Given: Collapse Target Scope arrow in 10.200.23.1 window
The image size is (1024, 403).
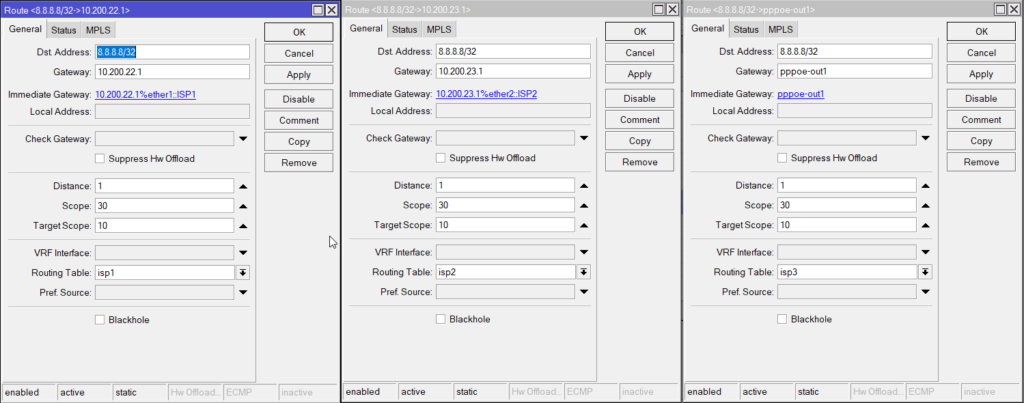Looking at the screenshot, I should point(584,226).
